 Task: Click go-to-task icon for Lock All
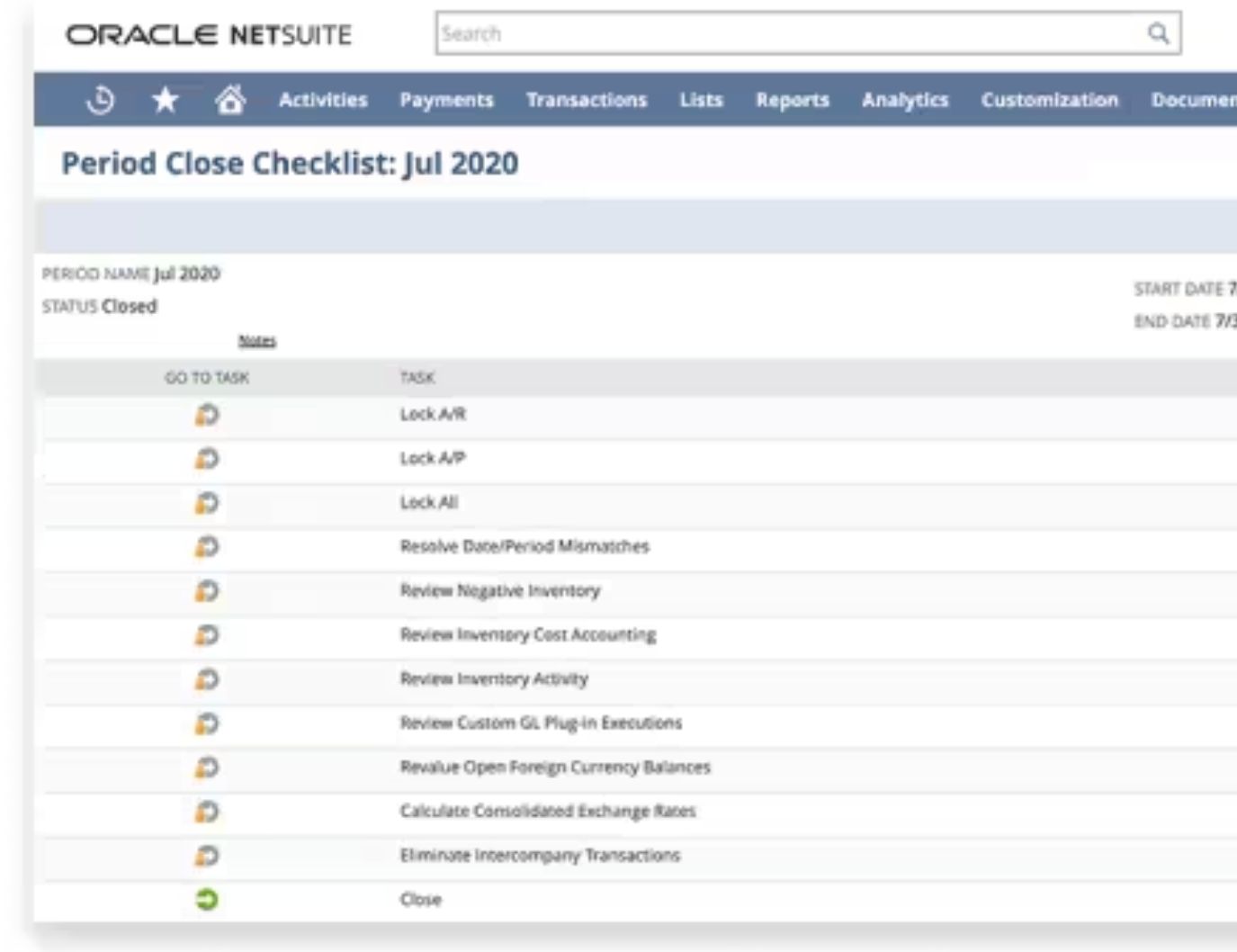(207, 503)
